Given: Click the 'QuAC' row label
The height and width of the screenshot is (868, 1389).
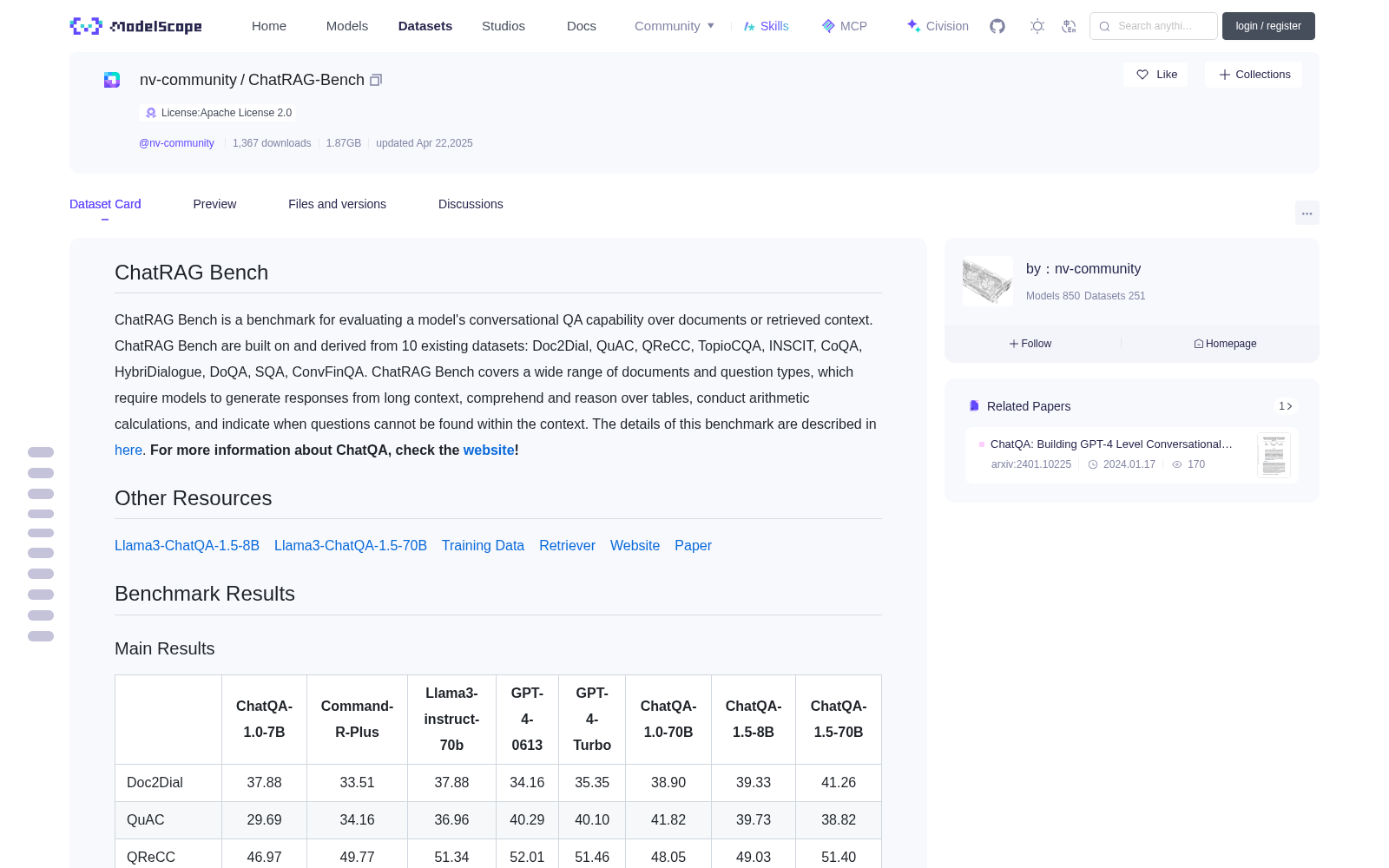Looking at the screenshot, I should [x=145, y=820].
